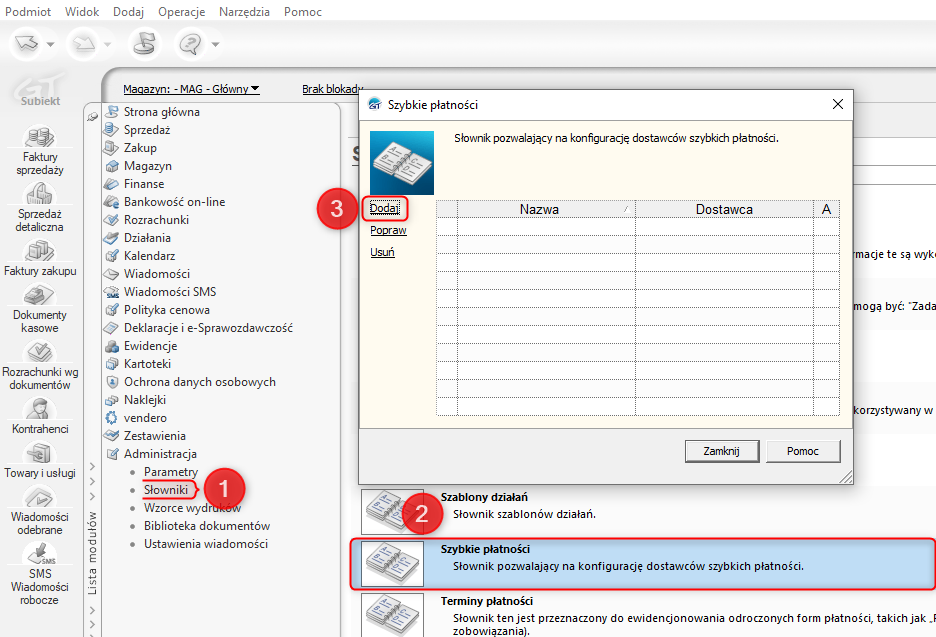Open Towary i usługi shortcut icon
Viewport: 936px width, 637px height.
(39, 454)
